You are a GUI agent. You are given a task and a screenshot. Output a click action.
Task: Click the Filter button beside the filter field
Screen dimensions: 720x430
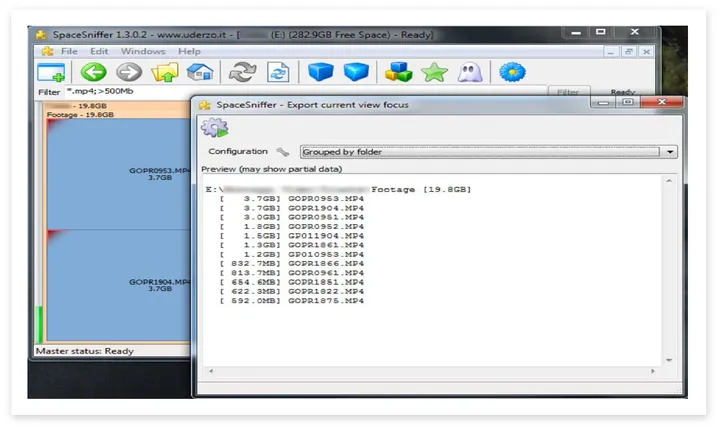[568, 91]
